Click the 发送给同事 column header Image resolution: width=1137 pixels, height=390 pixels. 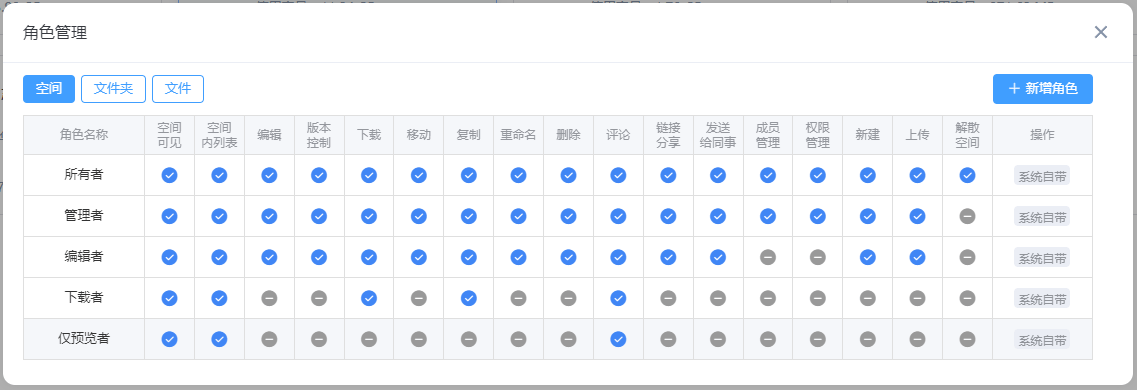point(718,135)
